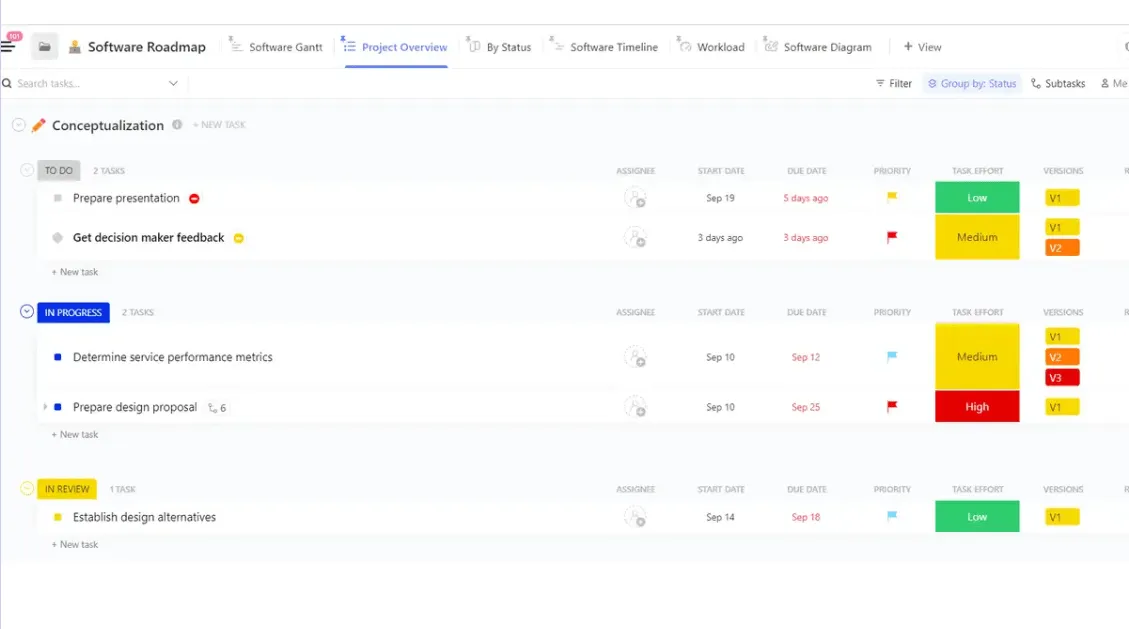Toggle status square of Establish design alternatives
Image resolution: width=1129 pixels, height=629 pixels.
[58, 517]
